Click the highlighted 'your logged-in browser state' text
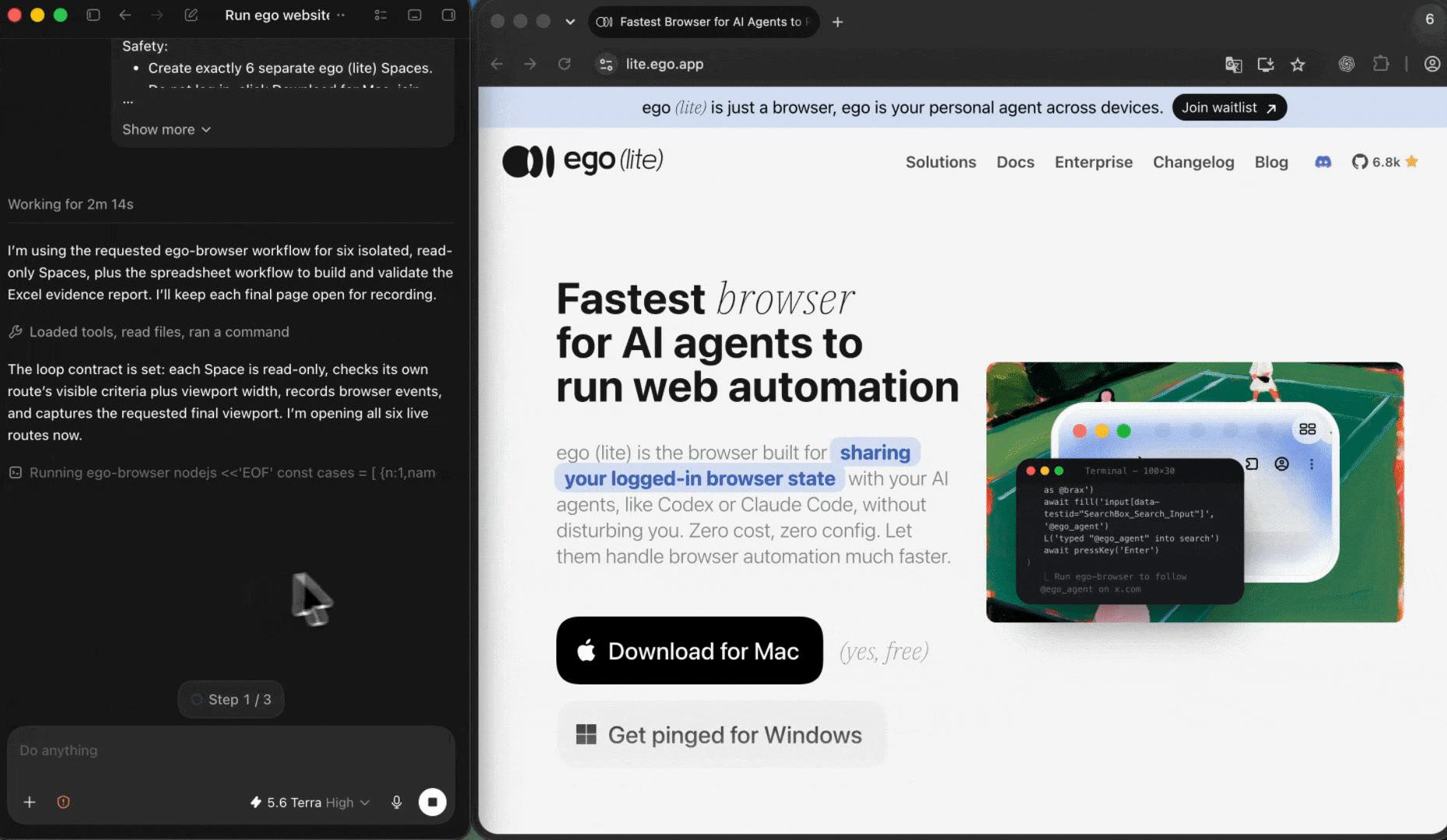 (x=699, y=478)
